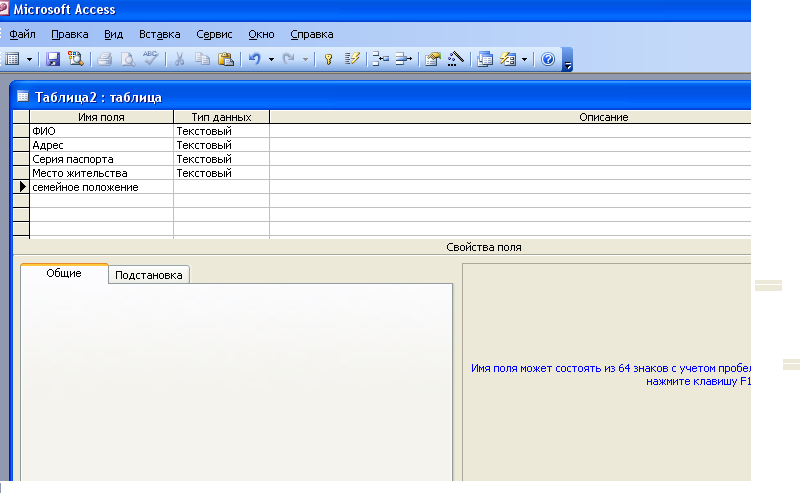Click data type cell for Серия паспорта
Image resolution: width=800 pixels, height=493 pixels.
pyautogui.click(x=221, y=159)
